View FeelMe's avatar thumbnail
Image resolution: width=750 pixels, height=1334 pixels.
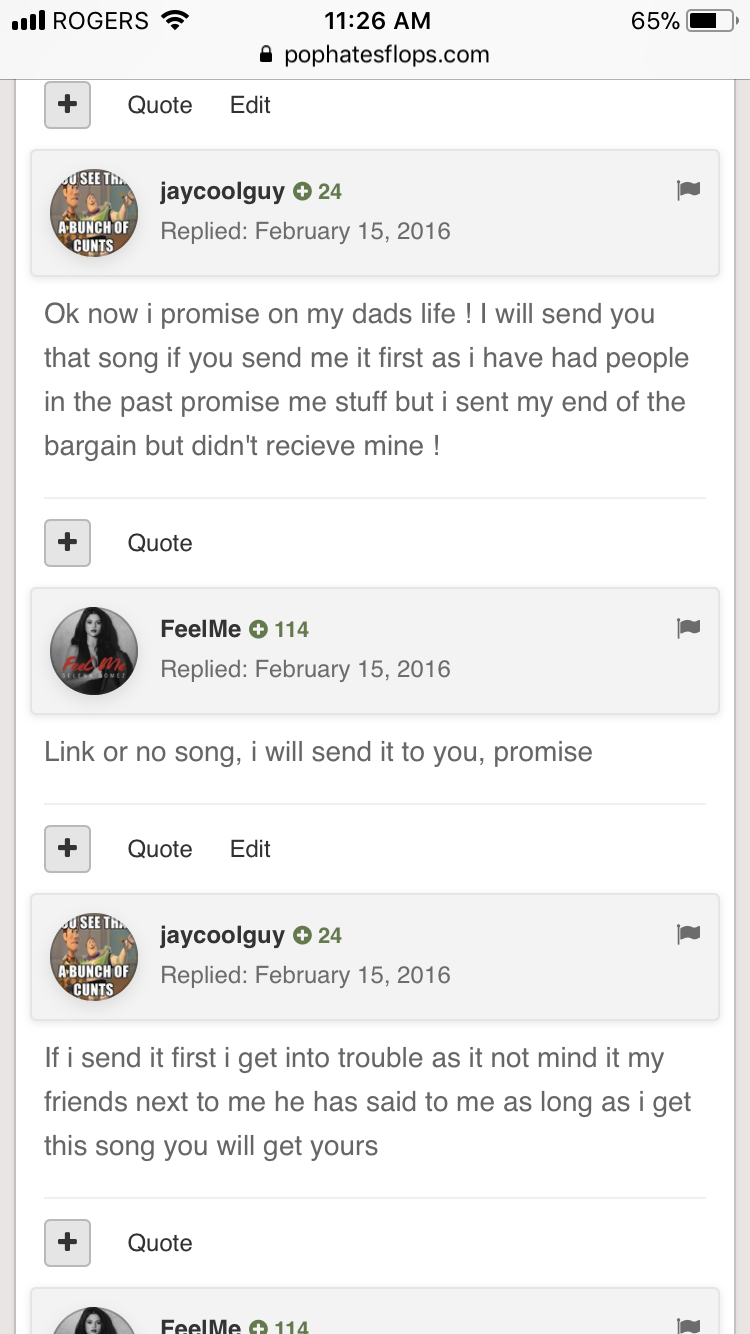tap(94, 651)
